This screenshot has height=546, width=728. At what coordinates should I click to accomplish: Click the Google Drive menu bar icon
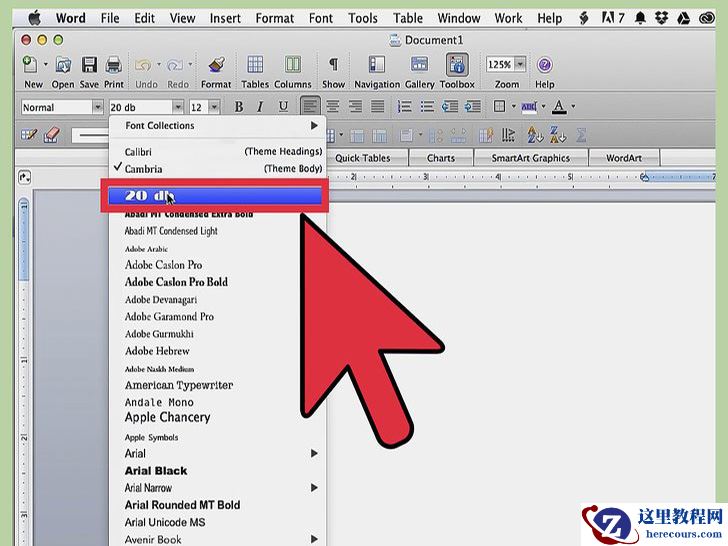click(x=683, y=18)
